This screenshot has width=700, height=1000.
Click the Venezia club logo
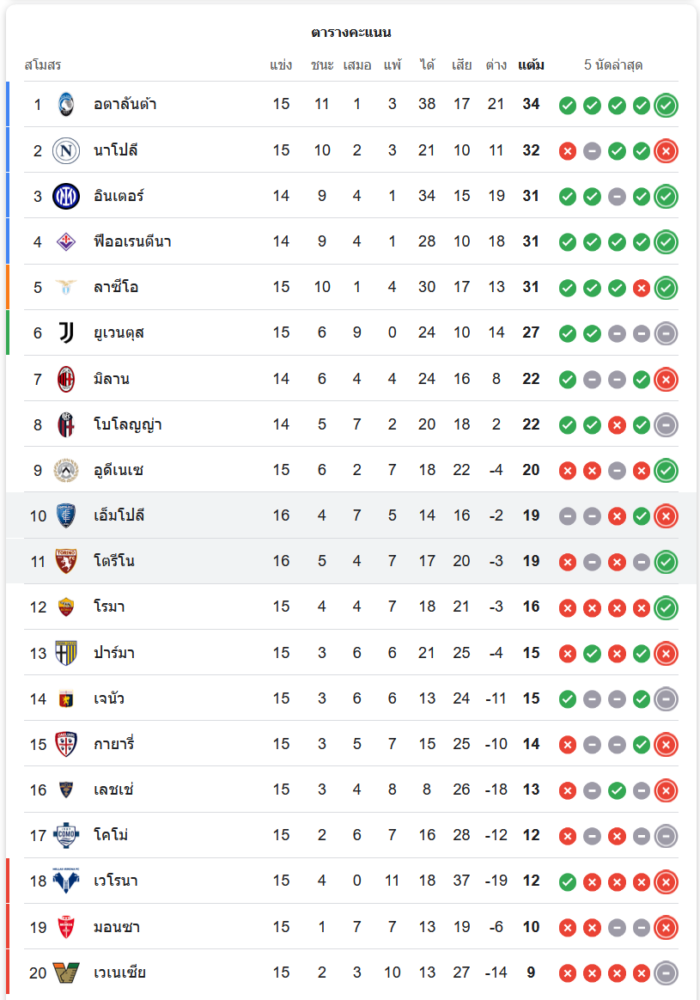[x=66, y=972]
